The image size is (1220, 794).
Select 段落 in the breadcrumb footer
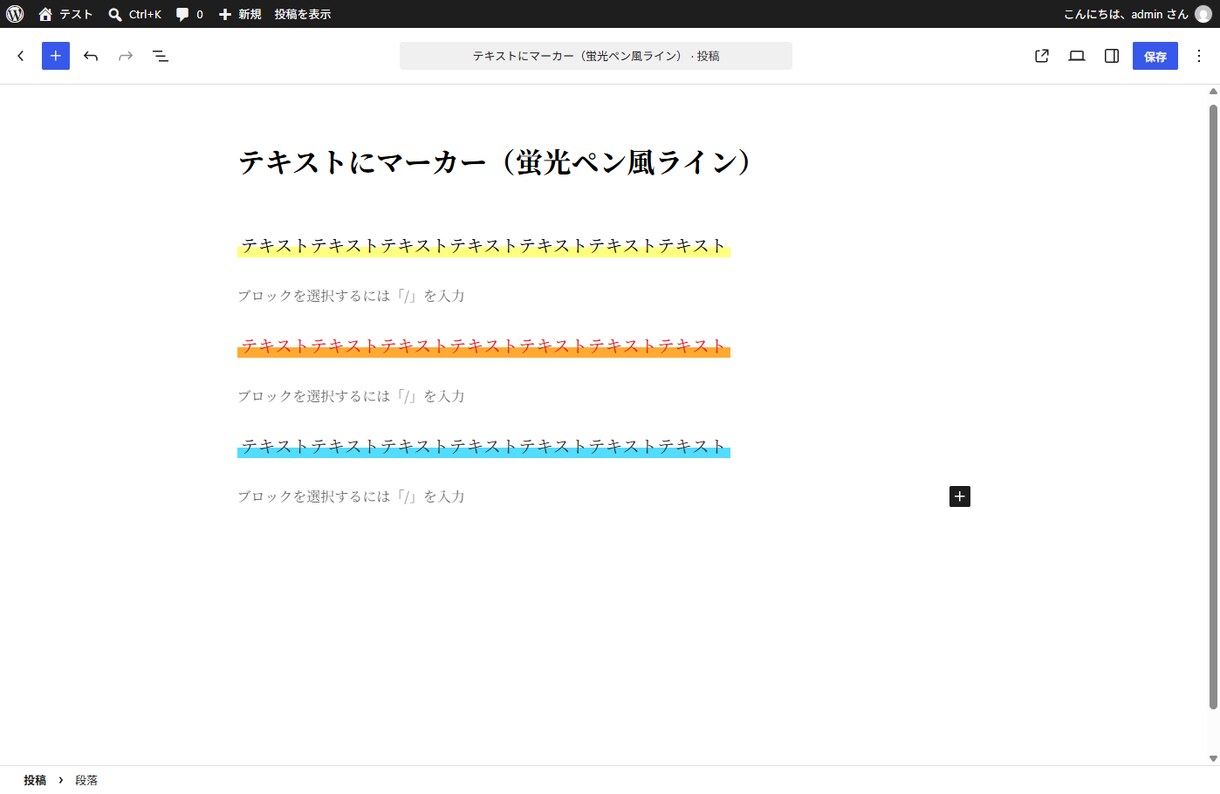[x=86, y=780]
